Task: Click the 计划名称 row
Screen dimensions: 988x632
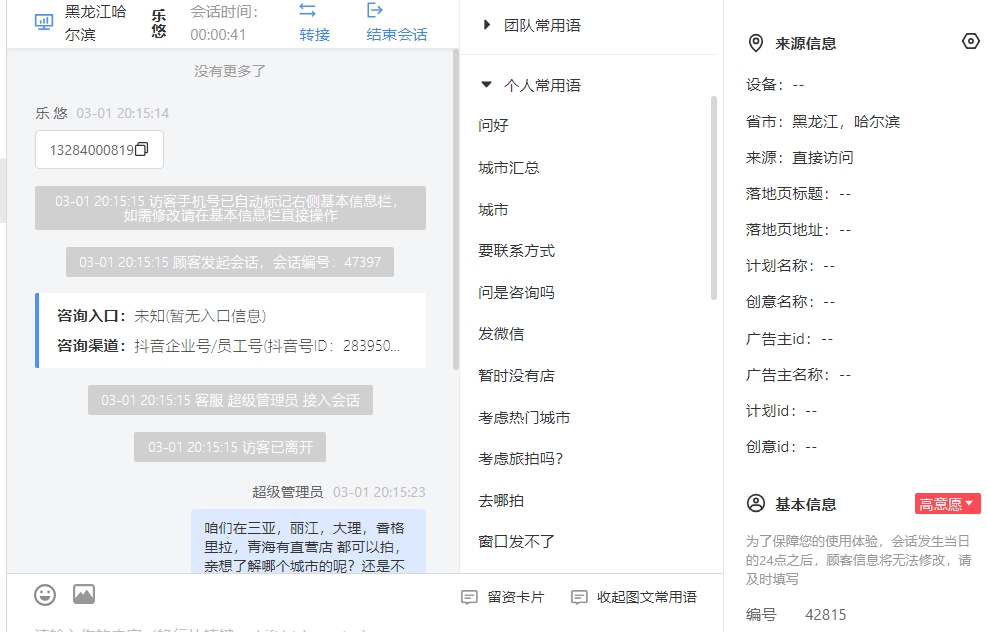Action: coord(790,266)
